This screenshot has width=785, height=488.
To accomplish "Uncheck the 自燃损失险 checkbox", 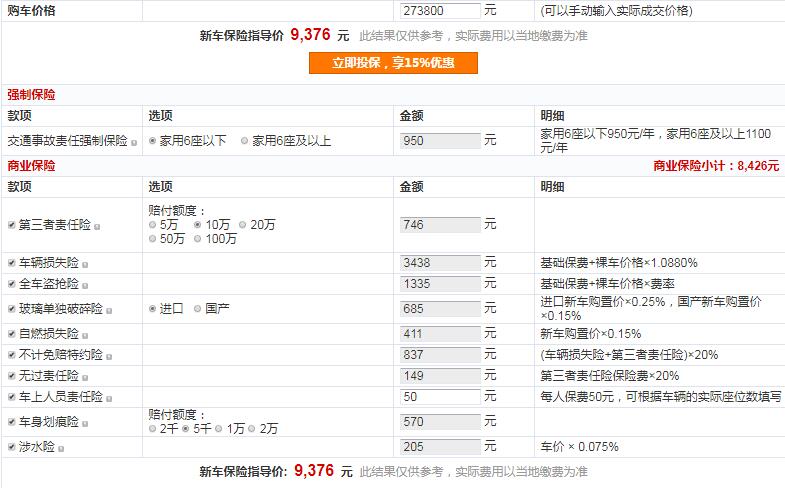I will click(12, 334).
